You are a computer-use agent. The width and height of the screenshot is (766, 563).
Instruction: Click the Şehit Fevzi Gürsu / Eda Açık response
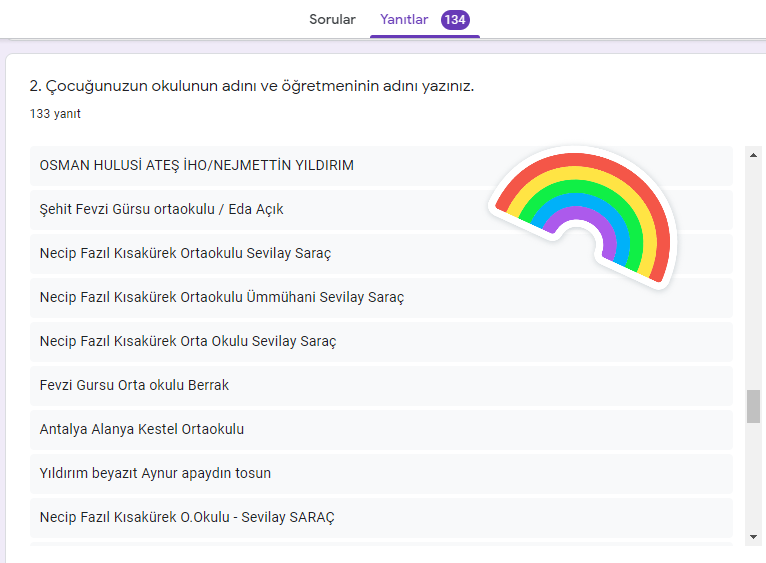coord(168,209)
